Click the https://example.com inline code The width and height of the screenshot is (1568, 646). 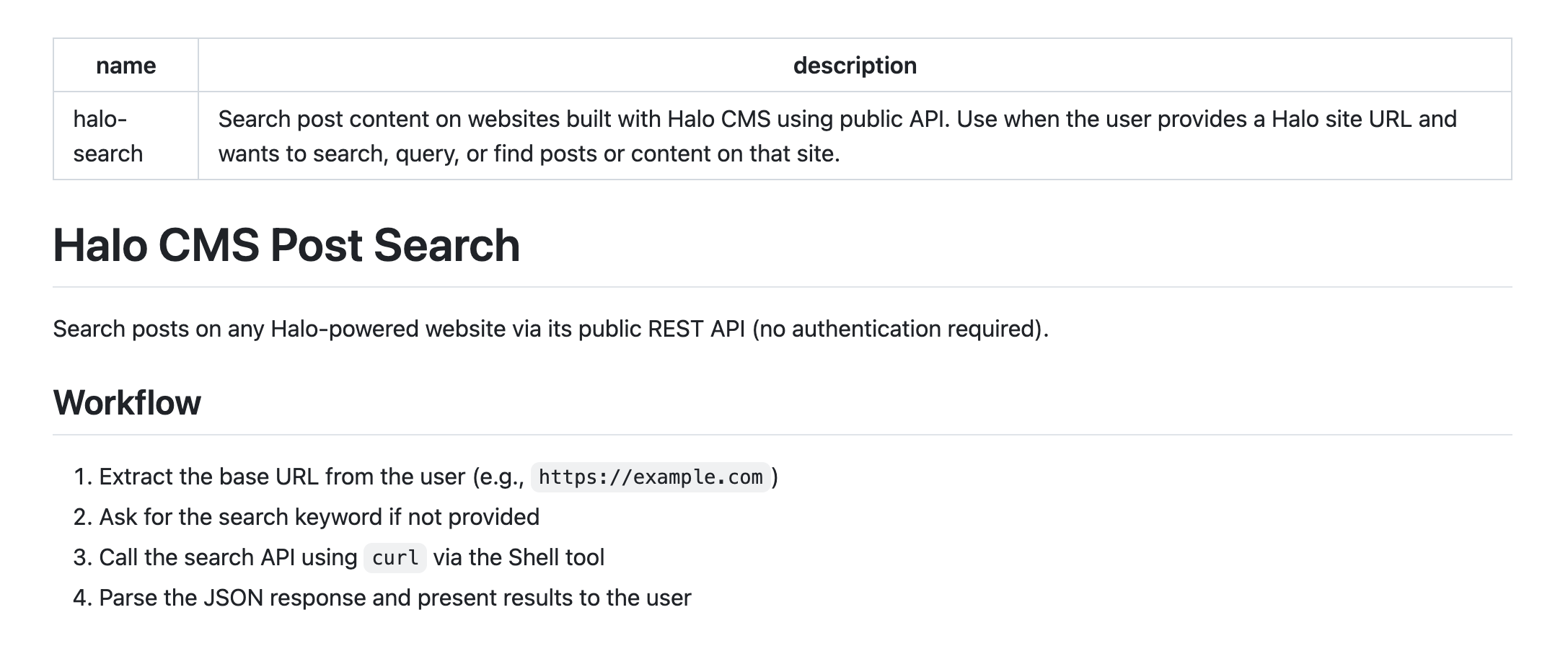650,477
